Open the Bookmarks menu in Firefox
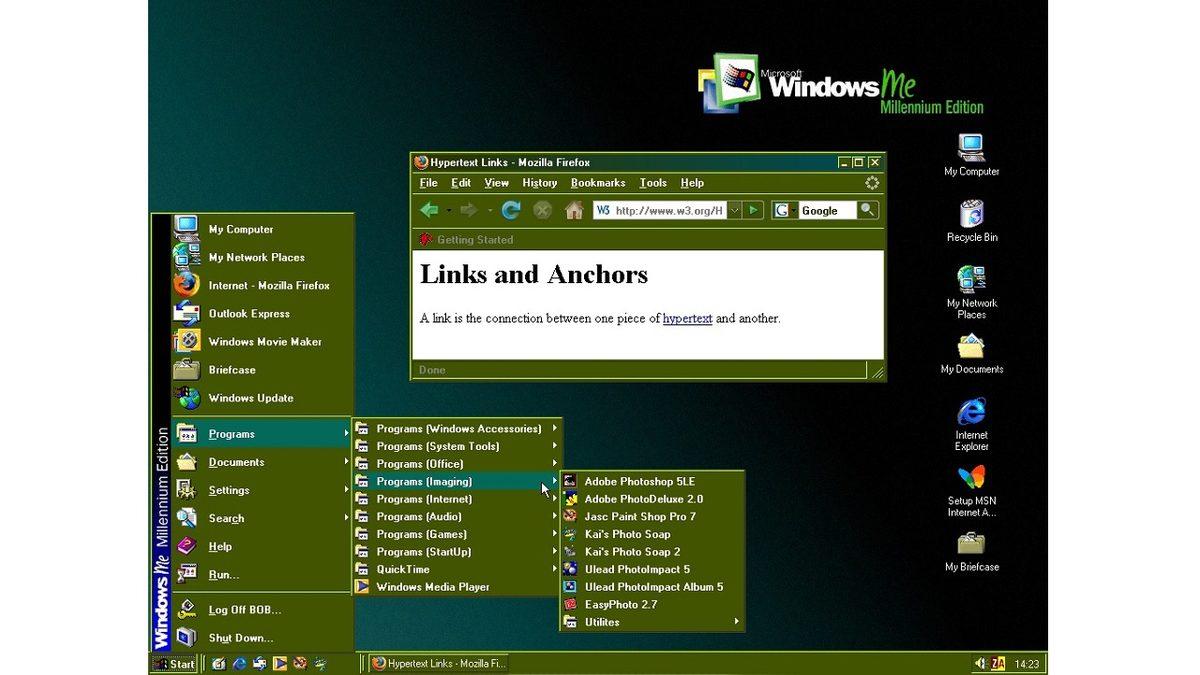The height and width of the screenshot is (675, 1200). [x=597, y=183]
